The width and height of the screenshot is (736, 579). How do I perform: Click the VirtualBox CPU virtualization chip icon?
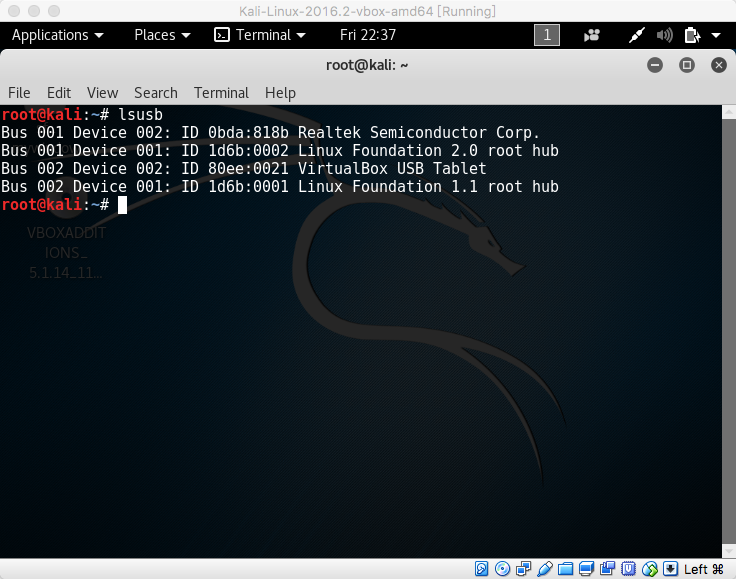pos(629,569)
